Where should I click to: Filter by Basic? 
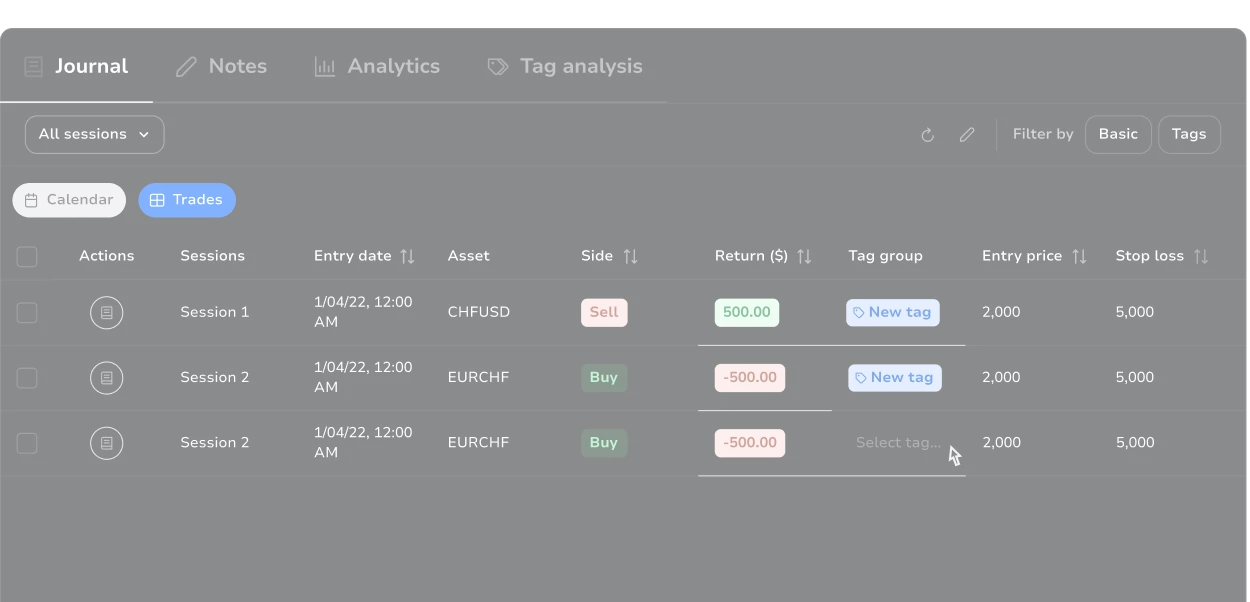pos(1118,134)
